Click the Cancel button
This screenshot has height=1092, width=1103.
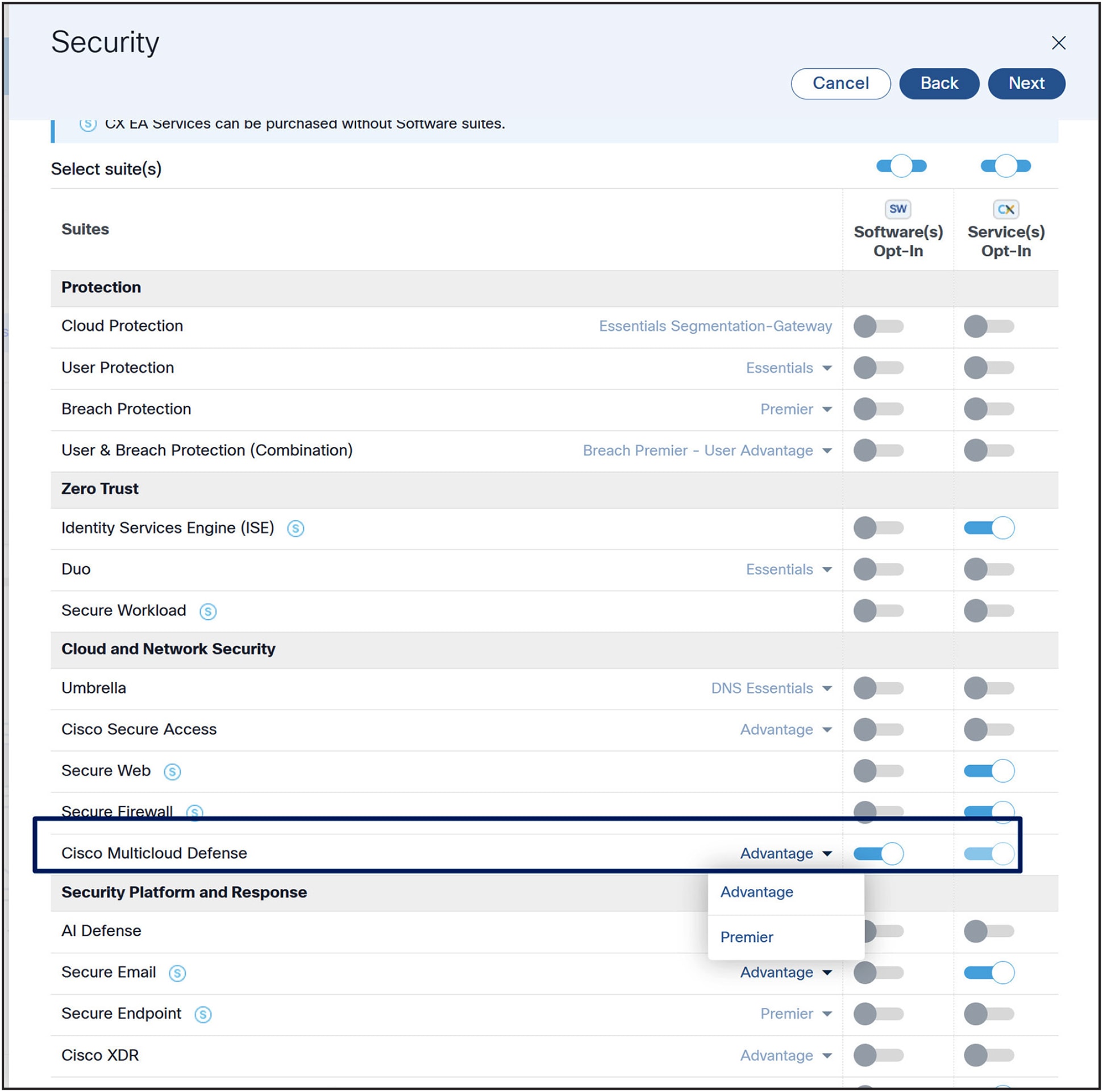point(840,84)
